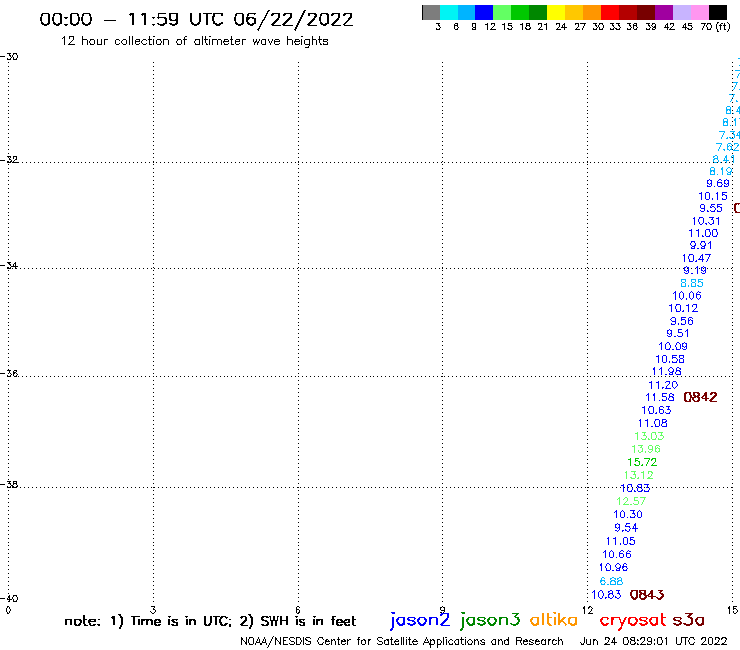Click the wave height value 10.96
The height and width of the screenshot is (650, 740).
(614, 567)
